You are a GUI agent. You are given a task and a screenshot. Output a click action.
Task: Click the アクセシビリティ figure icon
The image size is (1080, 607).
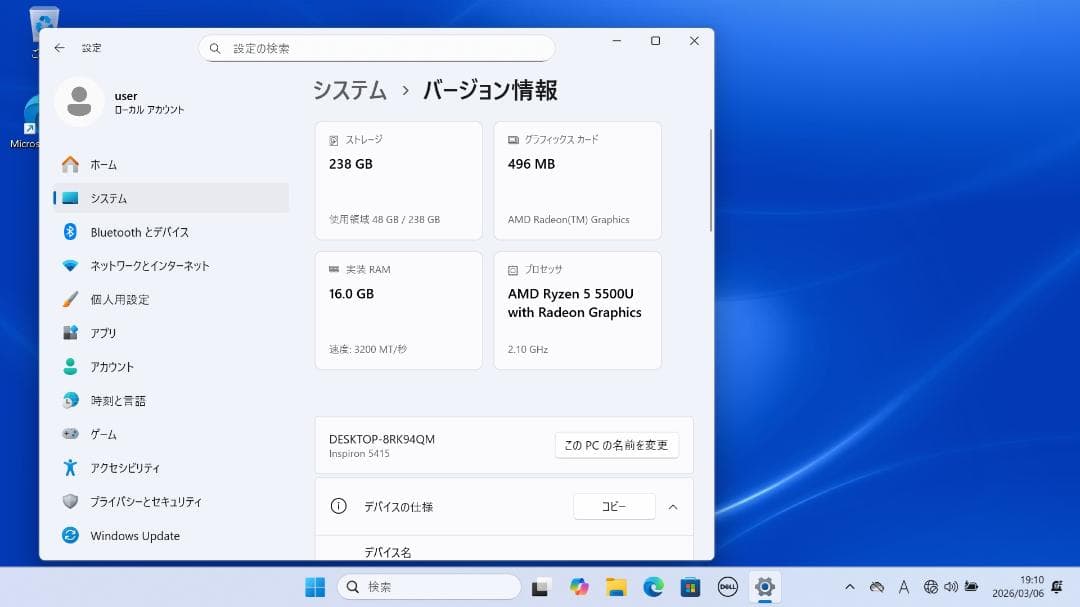70,468
